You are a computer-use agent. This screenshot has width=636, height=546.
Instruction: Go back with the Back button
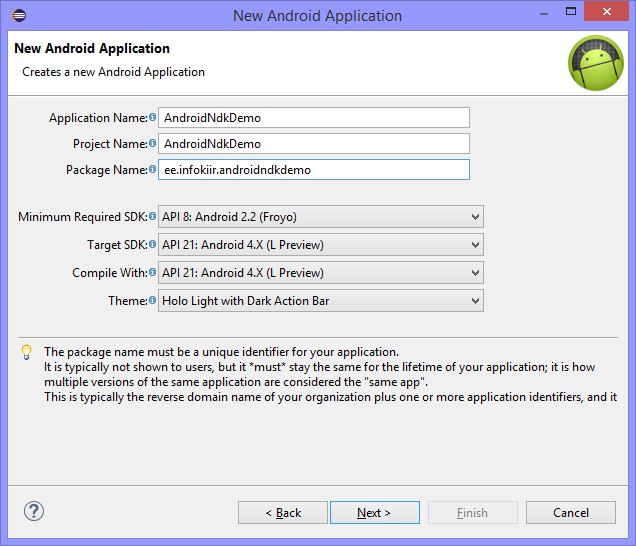[x=282, y=513]
